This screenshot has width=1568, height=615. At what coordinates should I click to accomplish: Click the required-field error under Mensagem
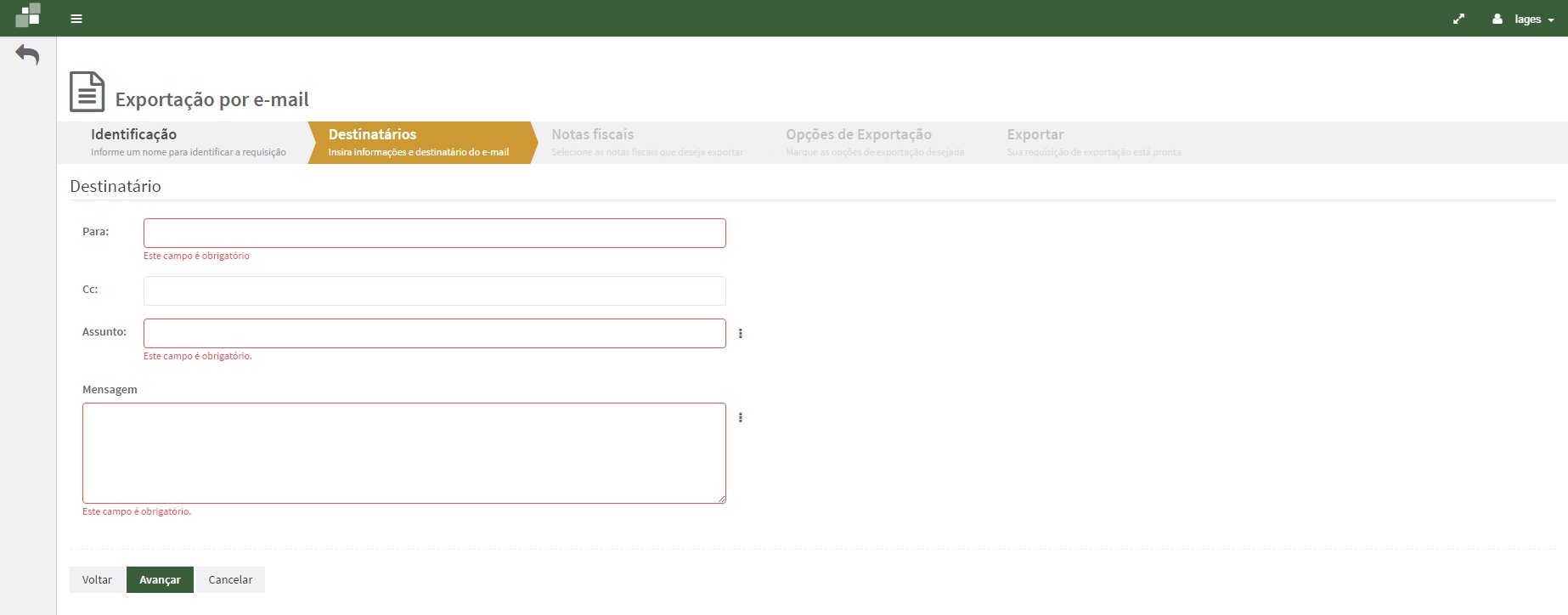click(137, 511)
